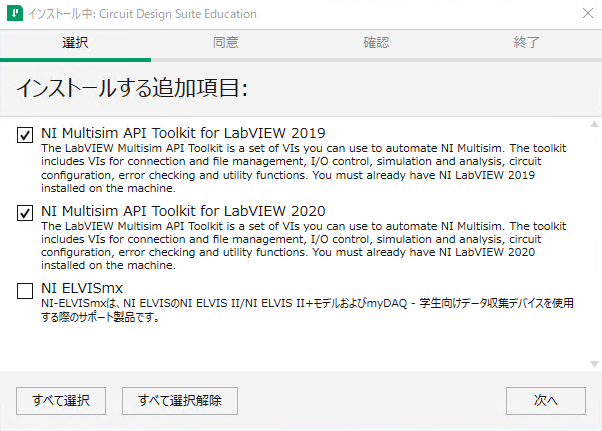Screen dimensions: 602x431
Task: Click the LabVIEW 2019 toolkit description paragraph
Action: [304, 168]
